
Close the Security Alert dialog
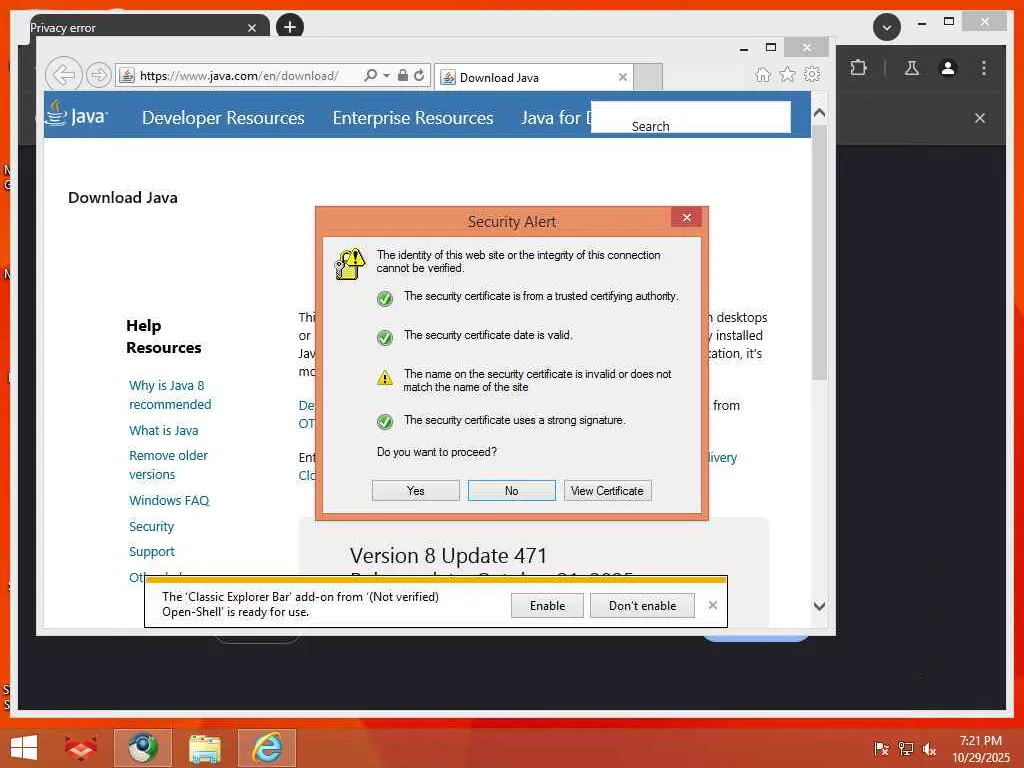pos(686,217)
